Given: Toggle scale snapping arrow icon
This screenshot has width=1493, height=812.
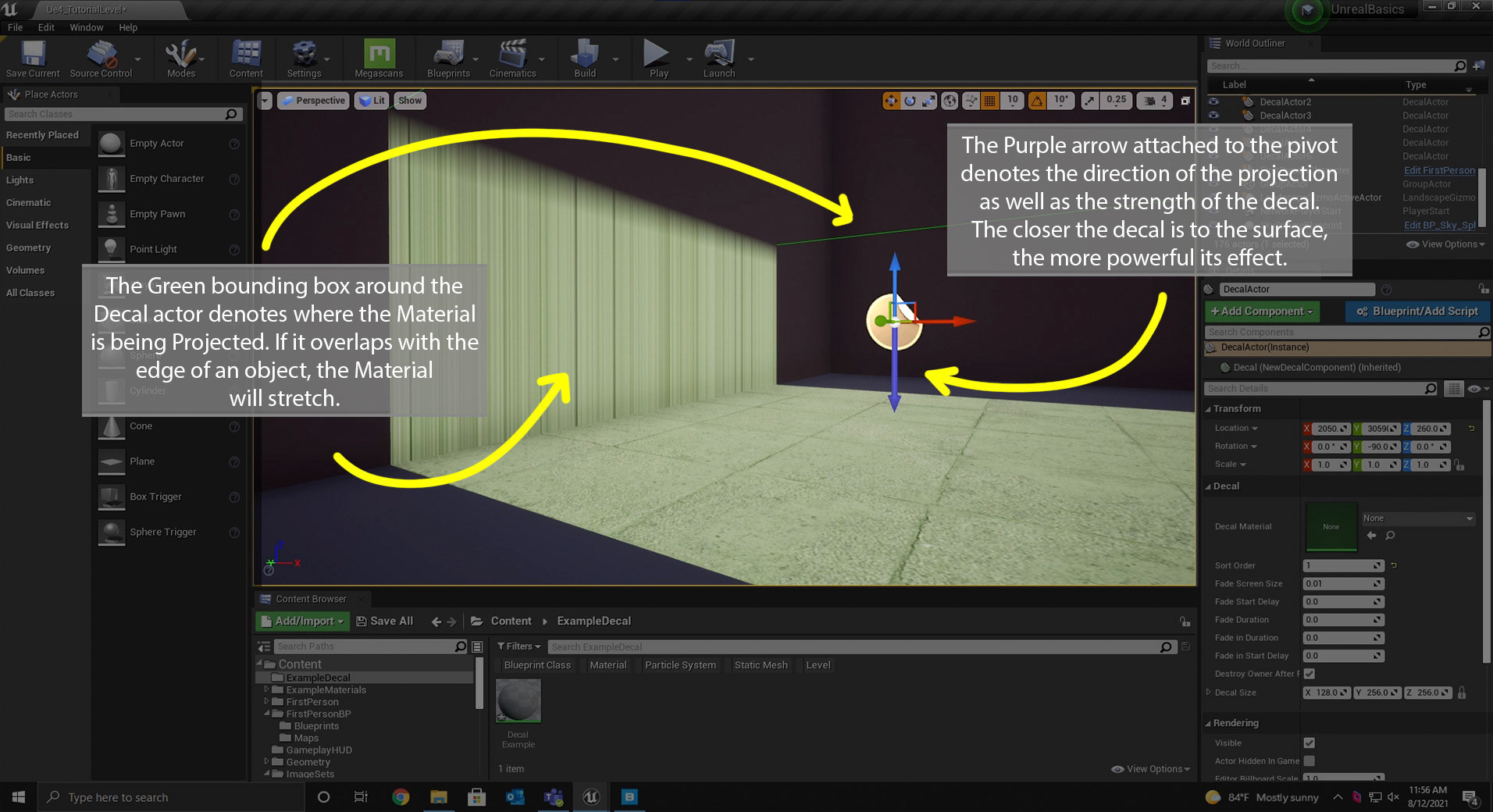Looking at the screenshot, I should 1089,101.
